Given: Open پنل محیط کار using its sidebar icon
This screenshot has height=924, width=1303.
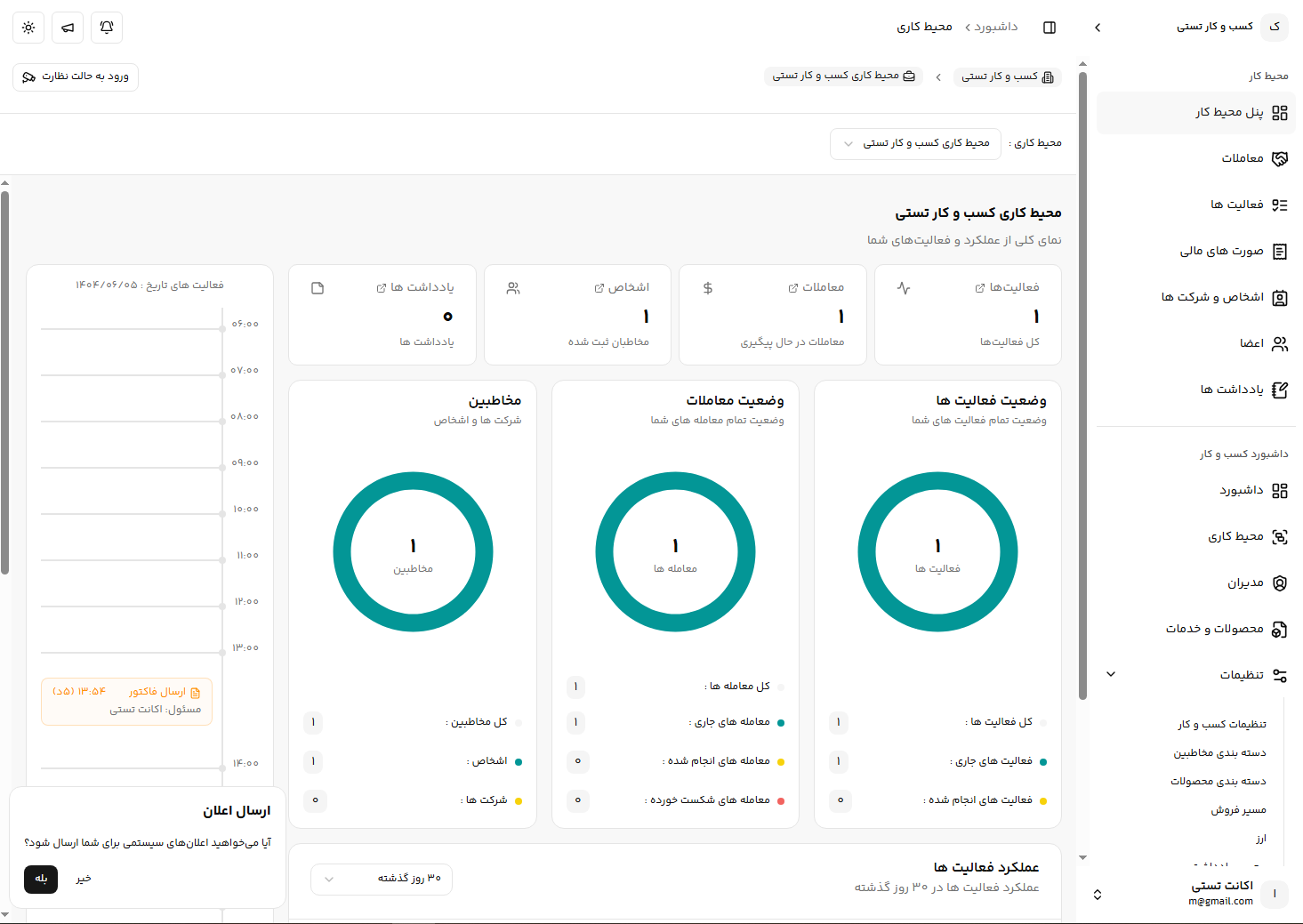Looking at the screenshot, I should [x=1281, y=113].
